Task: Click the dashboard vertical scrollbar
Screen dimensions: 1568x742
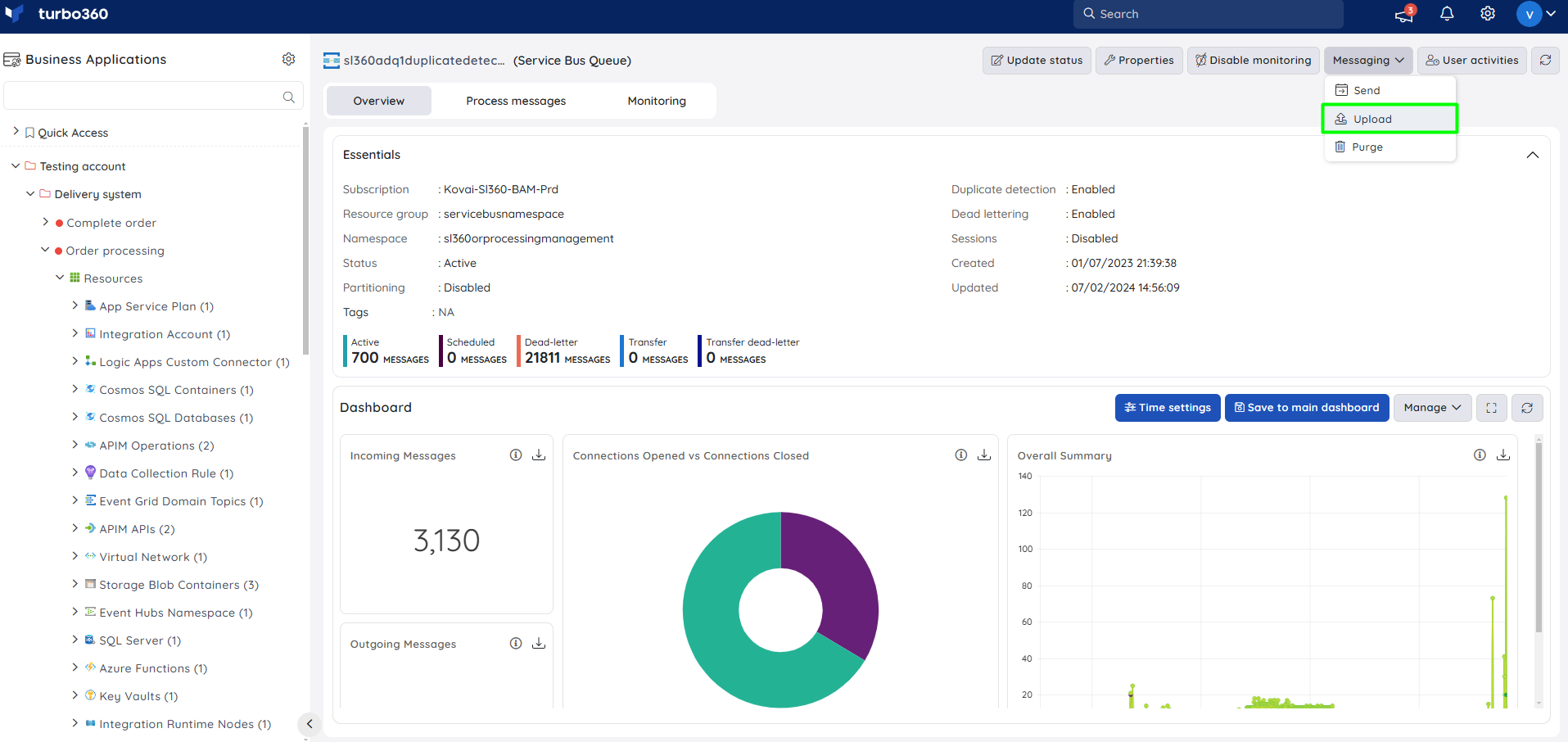Action: coord(1539,536)
